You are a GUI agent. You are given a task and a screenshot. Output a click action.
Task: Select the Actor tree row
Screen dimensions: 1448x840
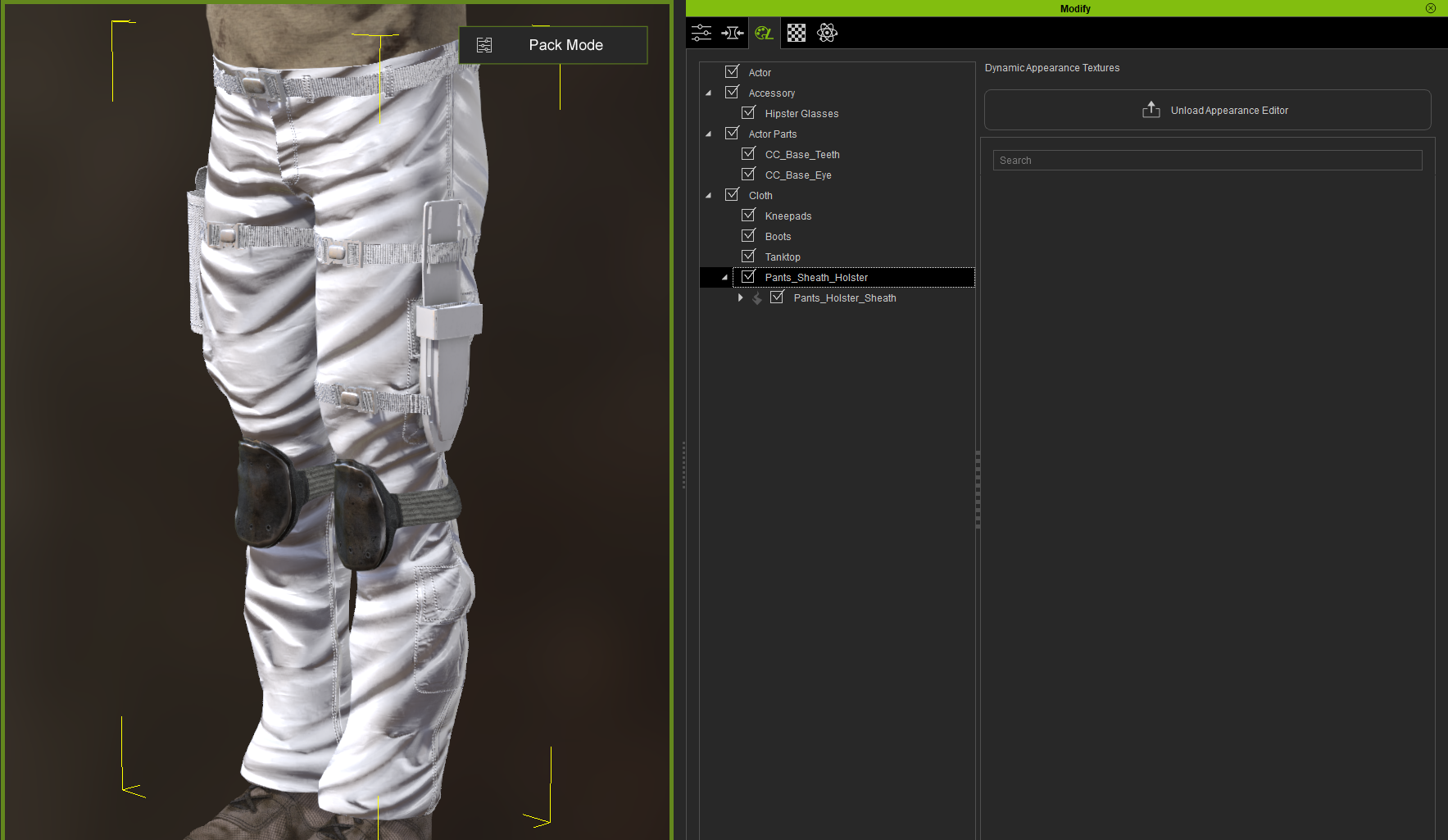point(760,73)
